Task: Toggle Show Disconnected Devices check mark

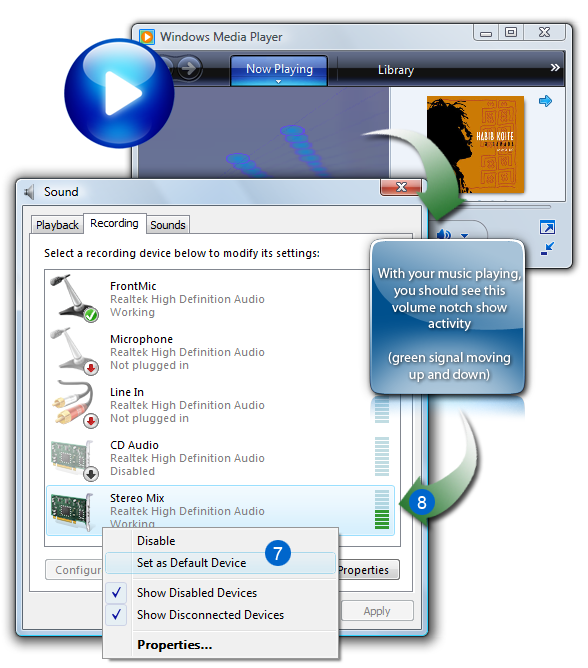Action: tap(116, 614)
